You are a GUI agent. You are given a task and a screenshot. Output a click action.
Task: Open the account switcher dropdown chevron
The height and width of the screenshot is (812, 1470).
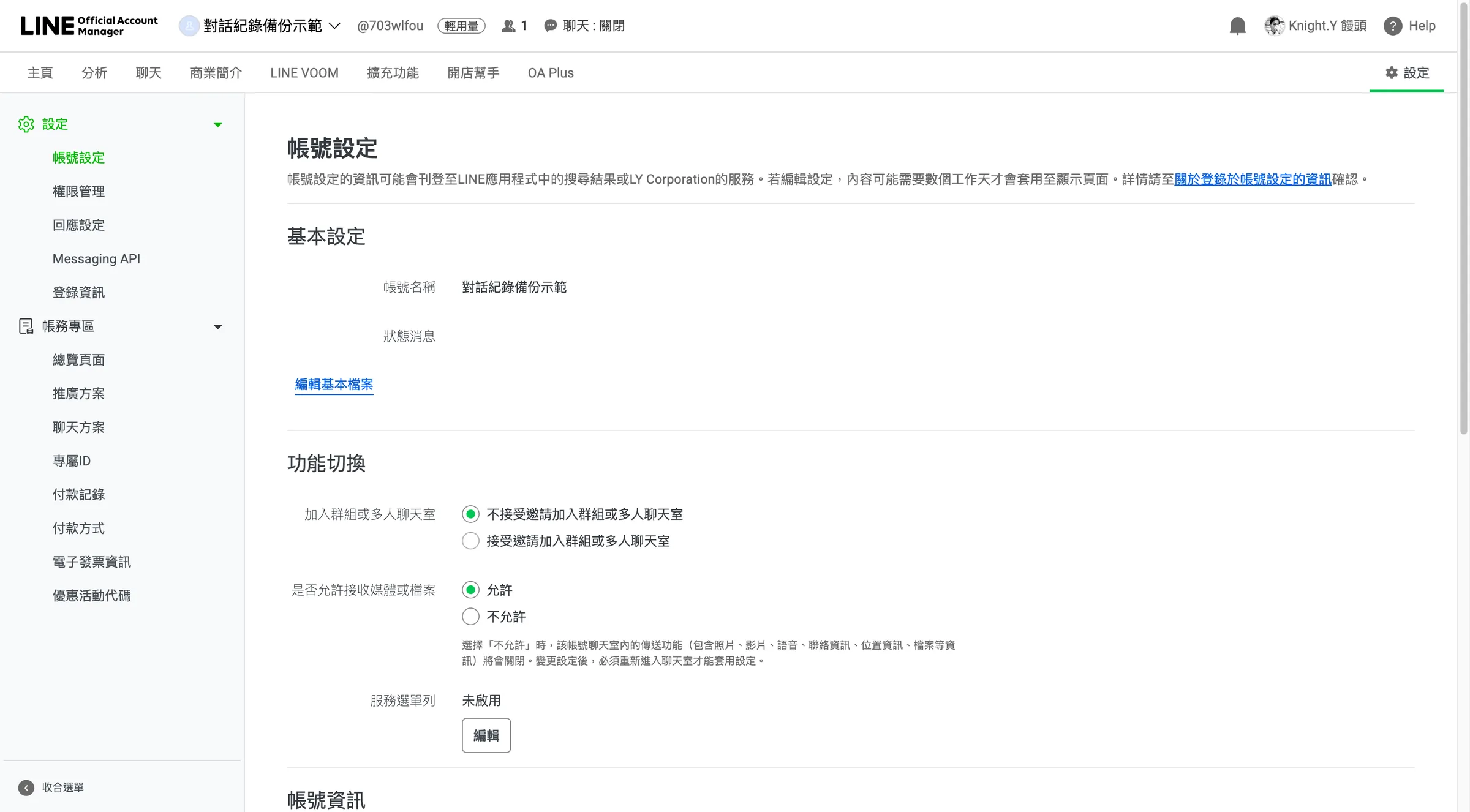point(334,26)
